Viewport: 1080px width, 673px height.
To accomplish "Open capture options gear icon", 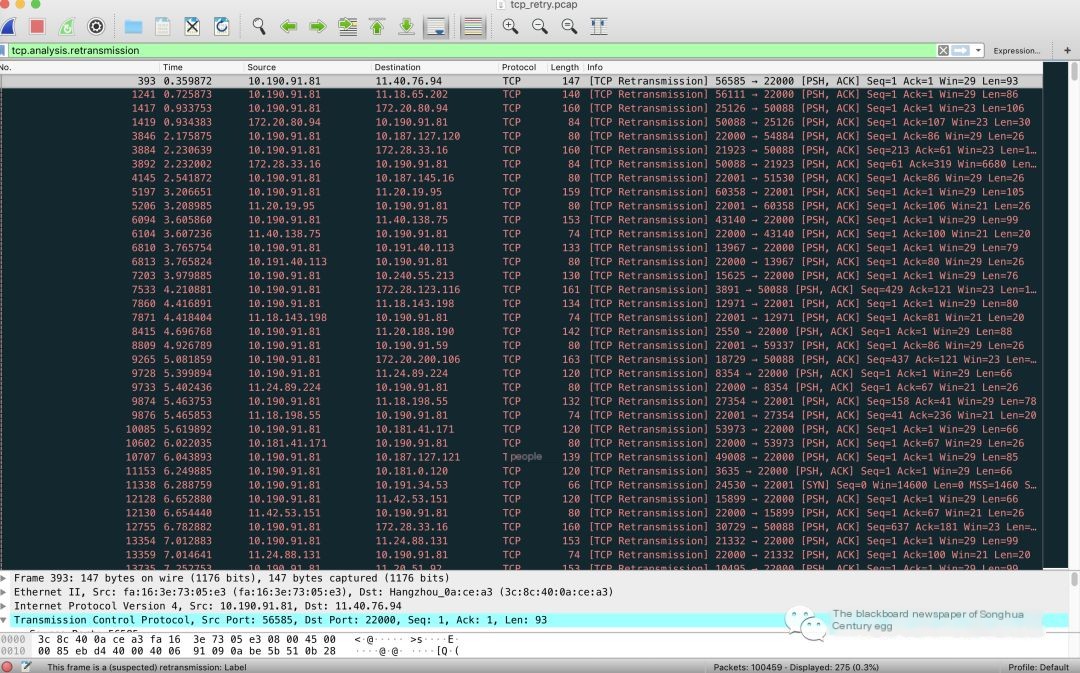I will click(96, 27).
